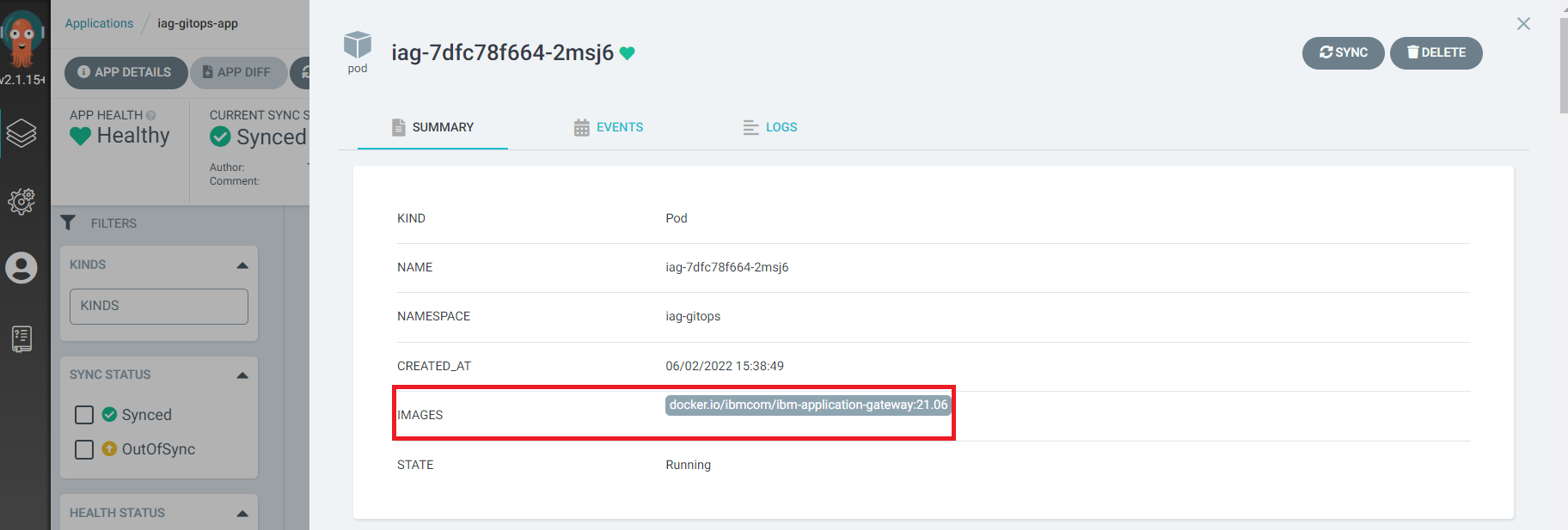This screenshot has width=1568, height=530.
Task: Click the refresh button beside APP DIFF
Action: [303, 72]
